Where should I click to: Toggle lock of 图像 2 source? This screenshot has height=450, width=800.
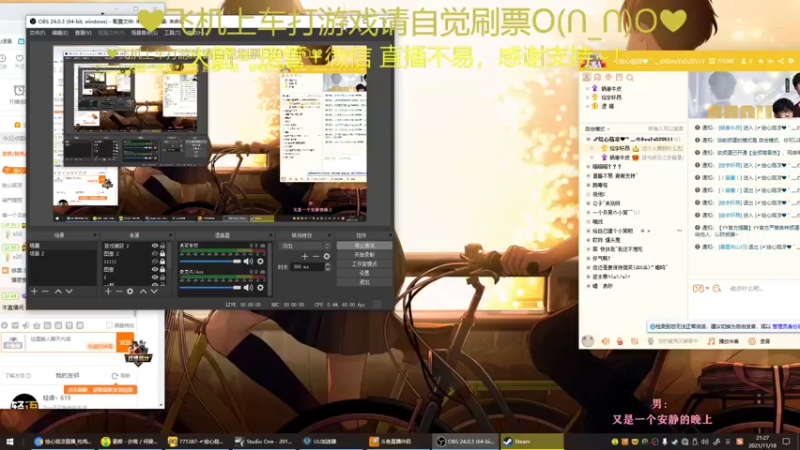[x=163, y=254]
